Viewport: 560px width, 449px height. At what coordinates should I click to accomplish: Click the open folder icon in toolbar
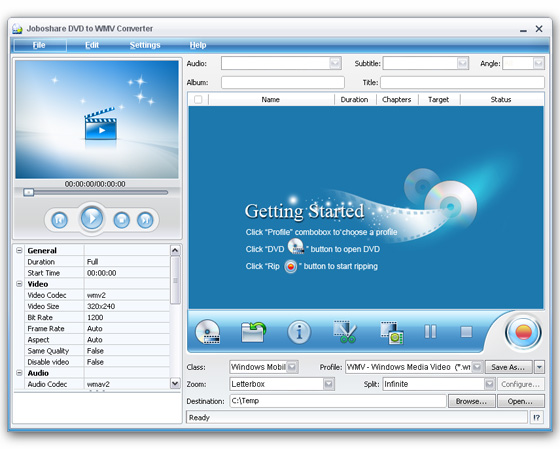click(x=253, y=332)
